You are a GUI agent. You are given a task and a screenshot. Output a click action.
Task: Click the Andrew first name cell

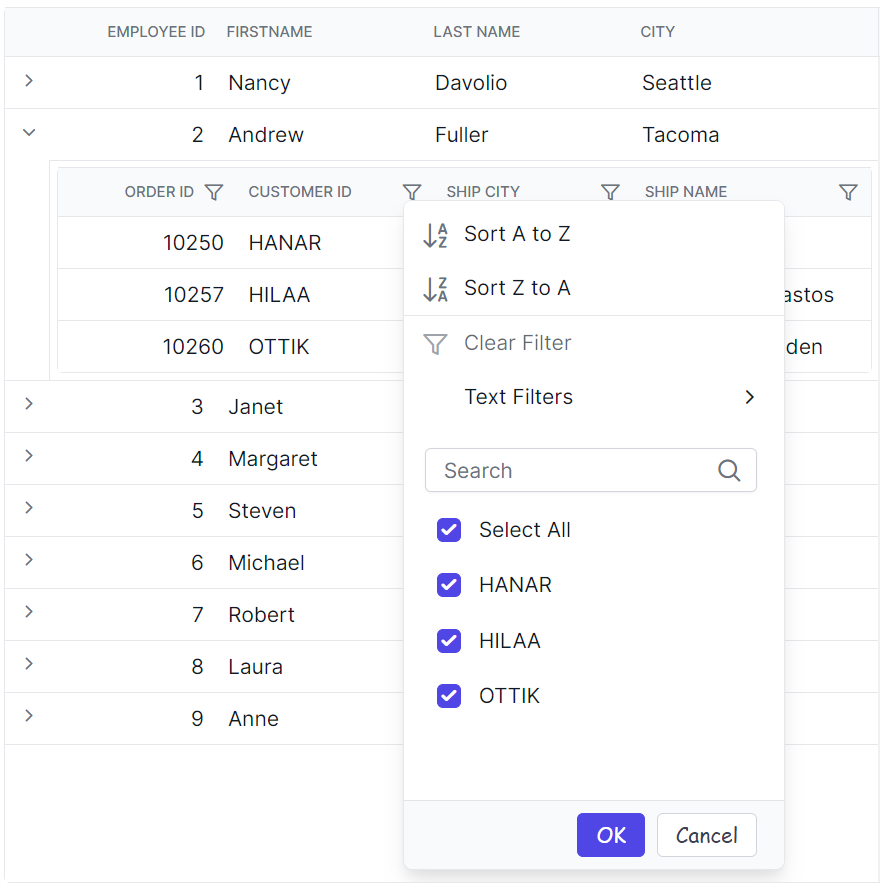(x=266, y=135)
